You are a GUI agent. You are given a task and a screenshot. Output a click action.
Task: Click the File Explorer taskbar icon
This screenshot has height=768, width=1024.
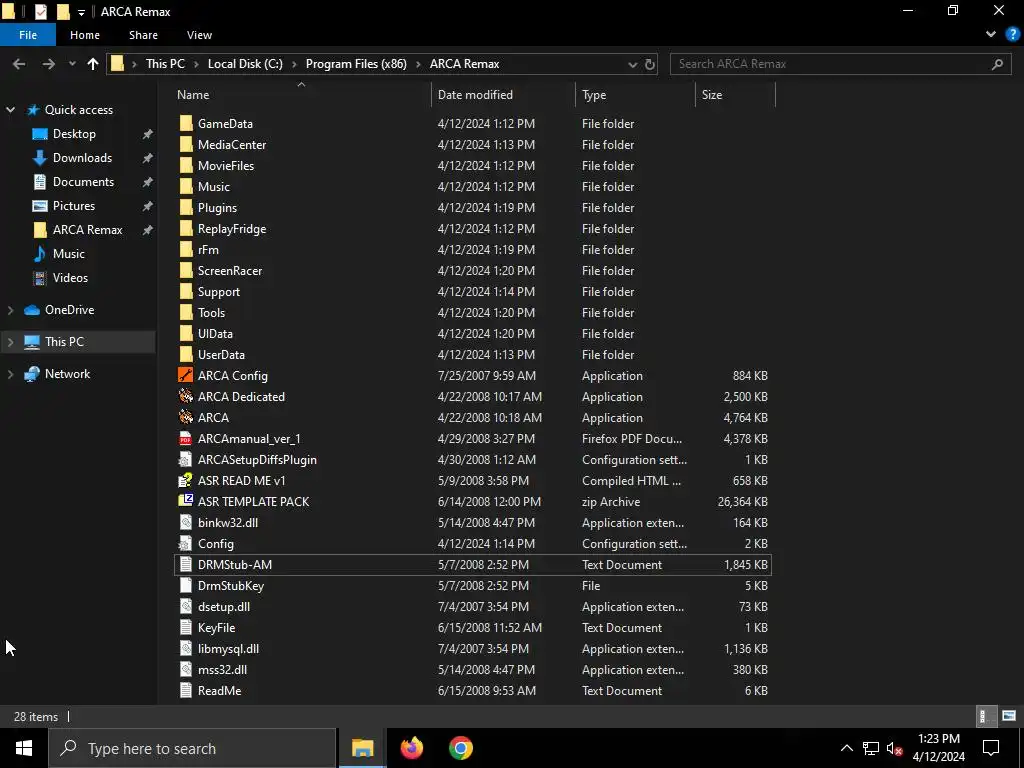362,748
